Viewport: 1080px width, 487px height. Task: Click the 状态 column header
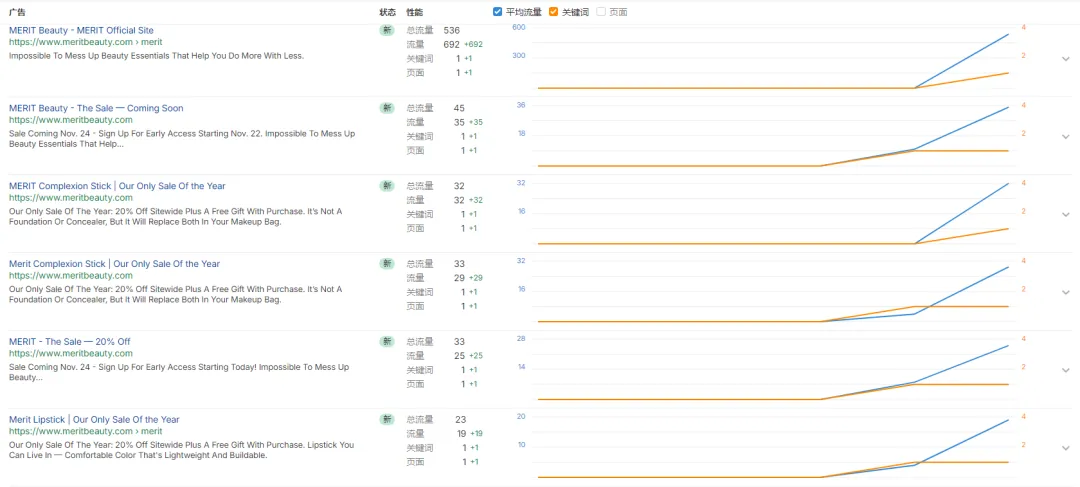(387, 12)
